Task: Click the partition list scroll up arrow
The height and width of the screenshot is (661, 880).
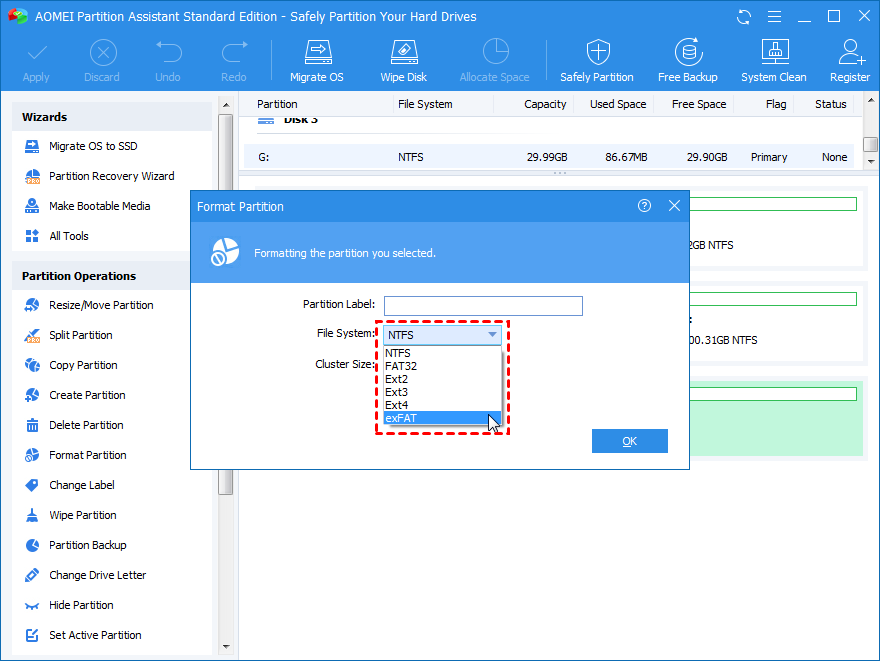Action: pyautogui.click(x=870, y=101)
